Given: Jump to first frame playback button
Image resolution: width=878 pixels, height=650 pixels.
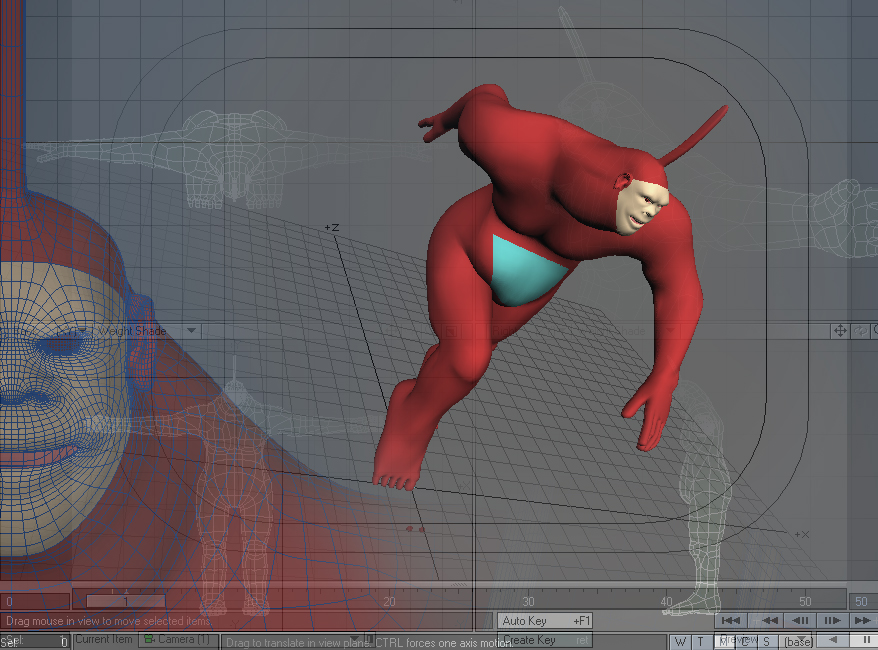Looking at the screenshot, I should click(731, 620).
